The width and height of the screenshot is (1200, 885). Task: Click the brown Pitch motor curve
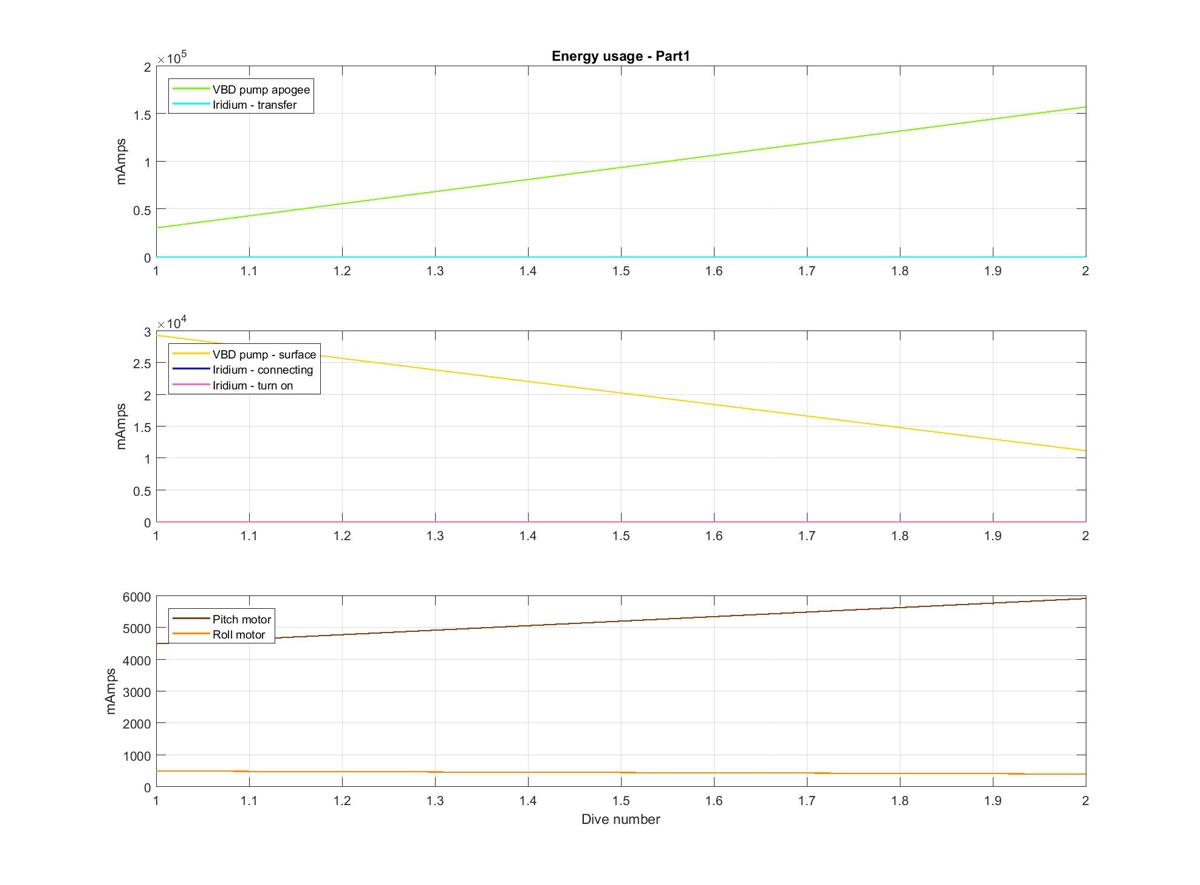click(x=621, y=620)
